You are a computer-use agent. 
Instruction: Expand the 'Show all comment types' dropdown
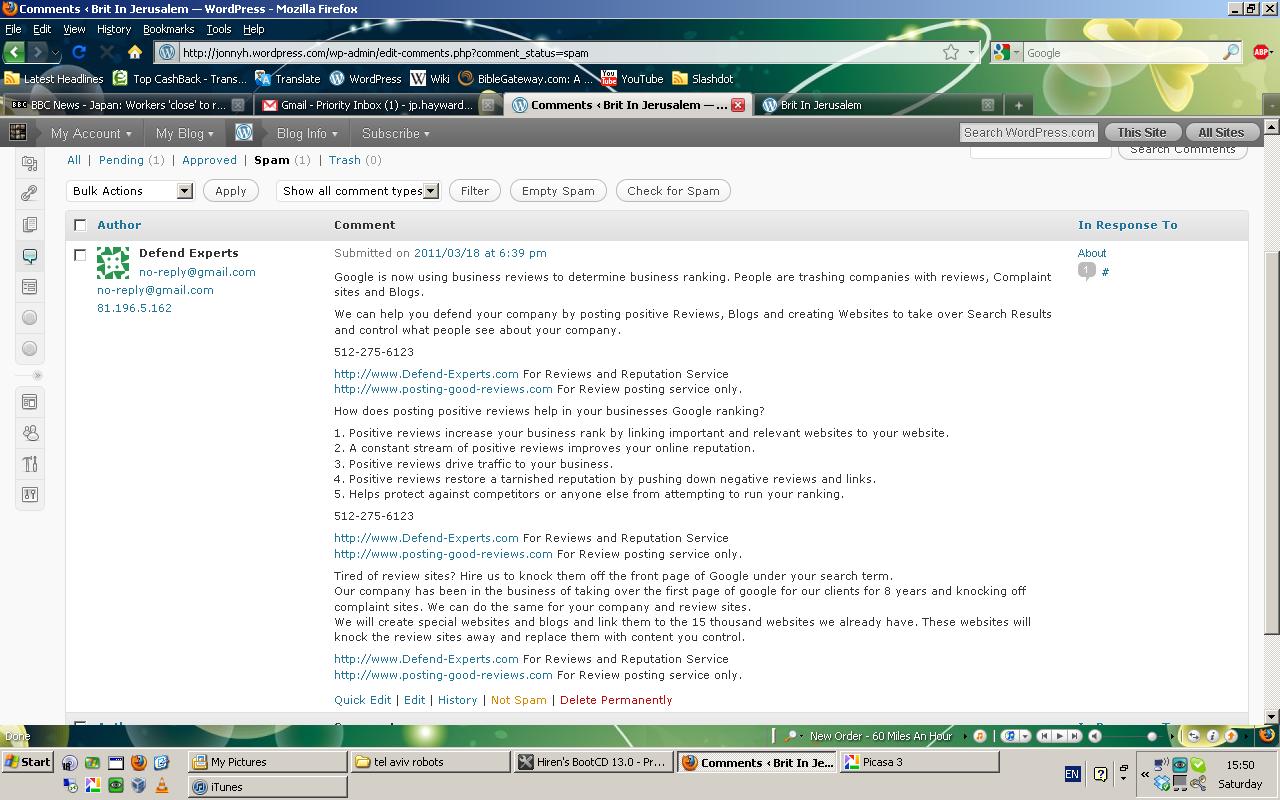(x=358, y=191)
